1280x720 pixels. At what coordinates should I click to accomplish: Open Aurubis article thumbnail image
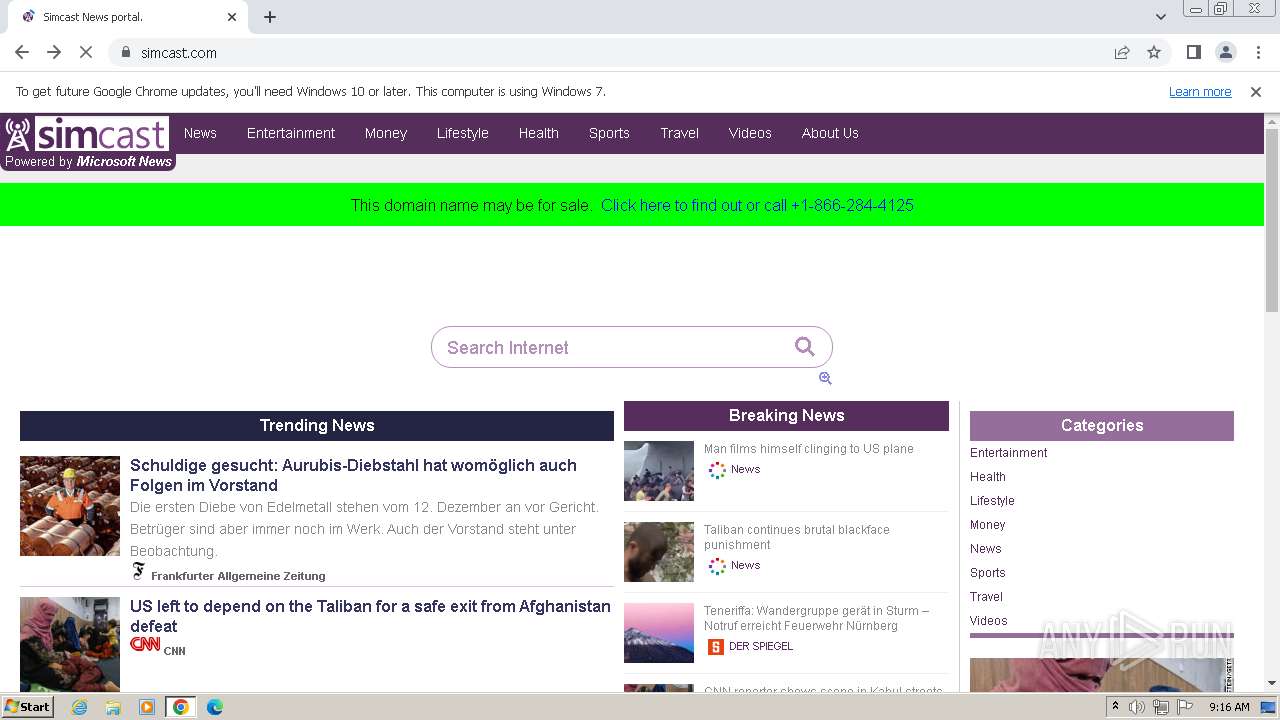tap(70, 506)
